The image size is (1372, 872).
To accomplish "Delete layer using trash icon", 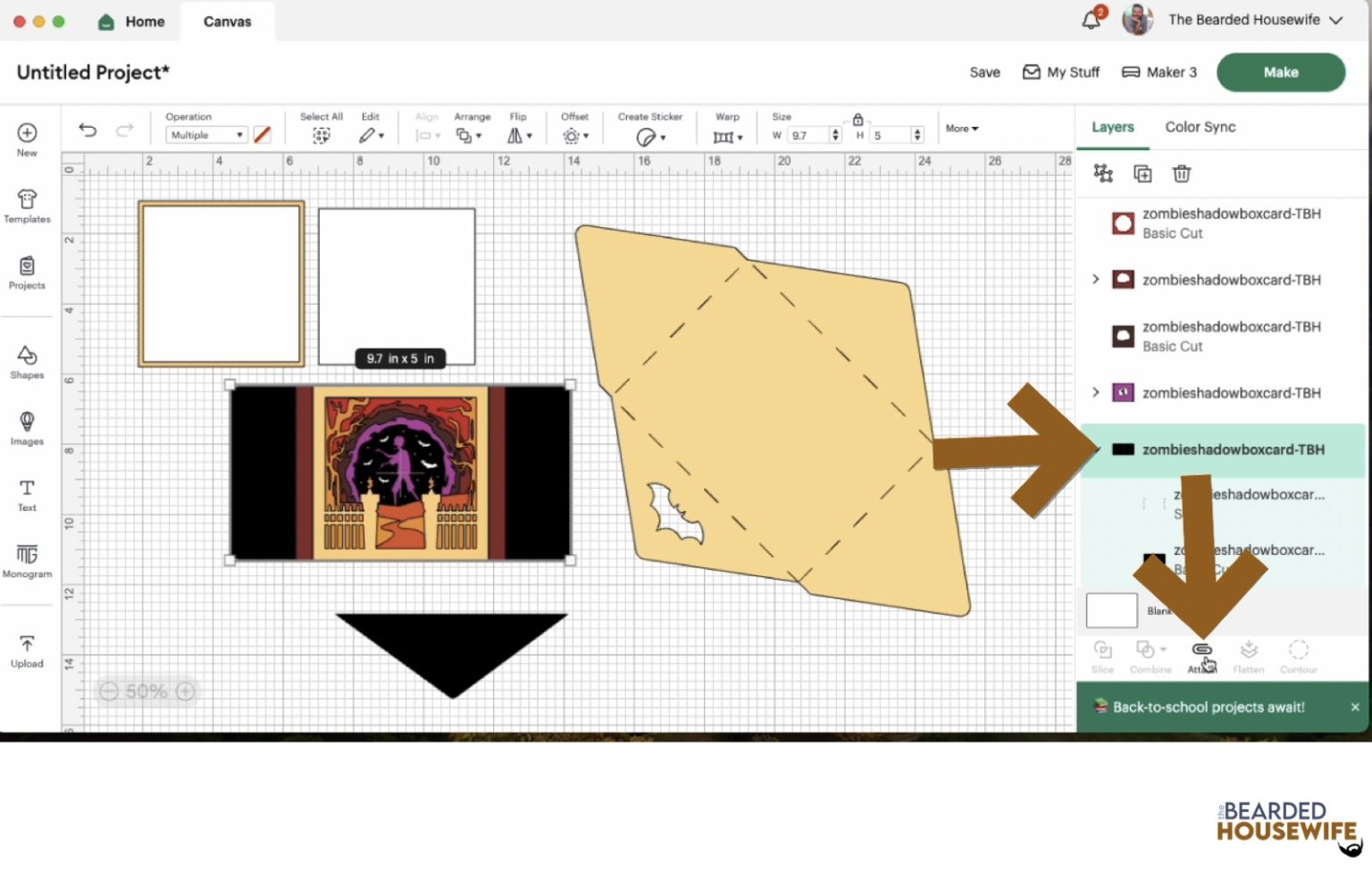I will coord(1182,174).
